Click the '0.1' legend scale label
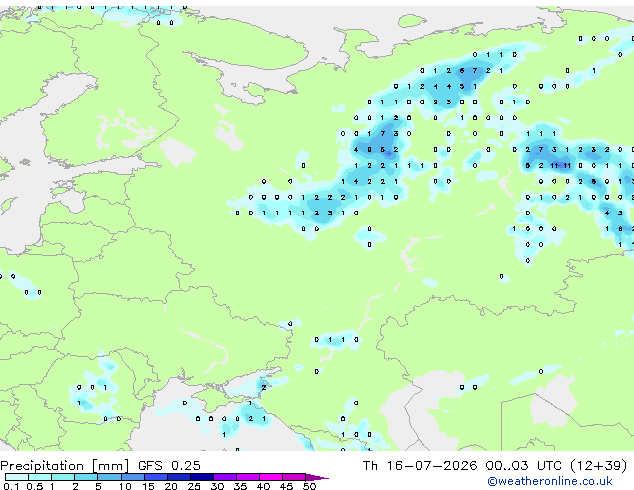 coord(11,486)
